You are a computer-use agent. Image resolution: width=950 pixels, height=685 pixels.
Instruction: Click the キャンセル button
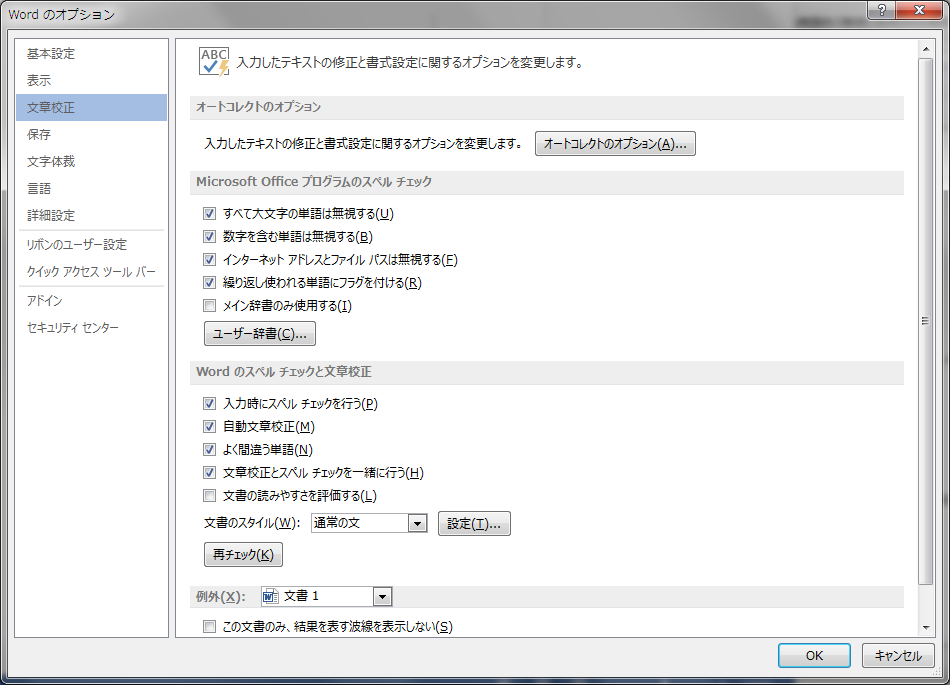[898, 656]
